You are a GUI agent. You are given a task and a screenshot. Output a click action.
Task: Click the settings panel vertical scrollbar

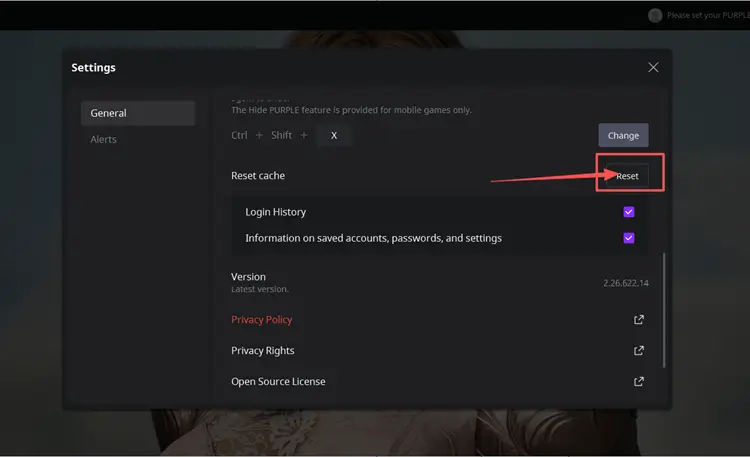[664, 310]
